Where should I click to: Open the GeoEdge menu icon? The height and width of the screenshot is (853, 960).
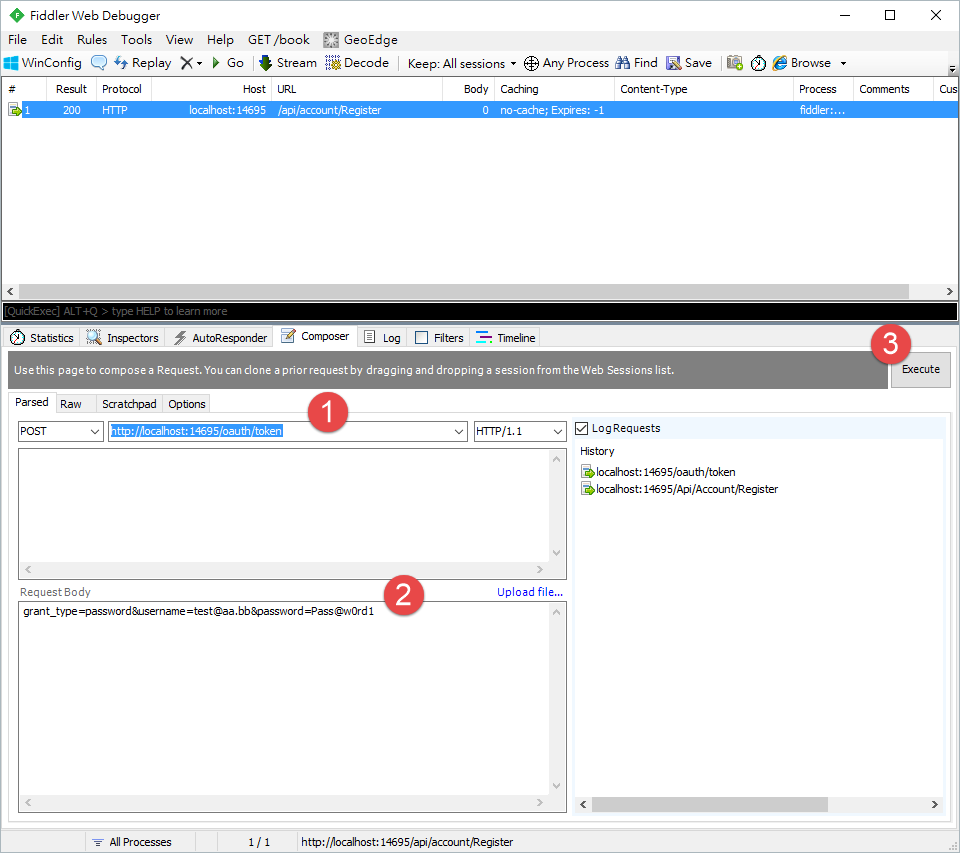pyautogui.click(x=329, y=40)
